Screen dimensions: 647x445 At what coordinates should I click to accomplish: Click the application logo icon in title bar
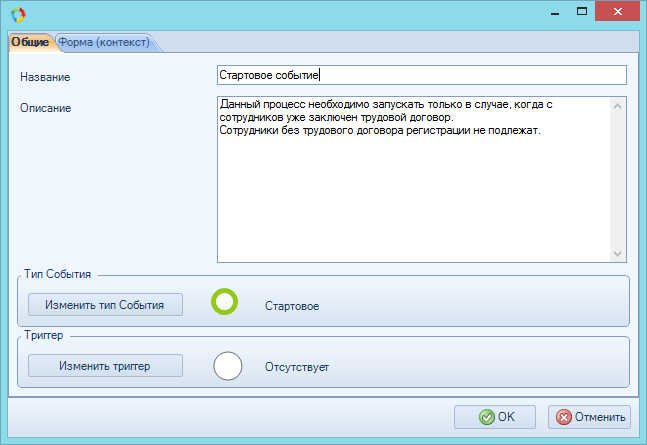click(18, 15)
